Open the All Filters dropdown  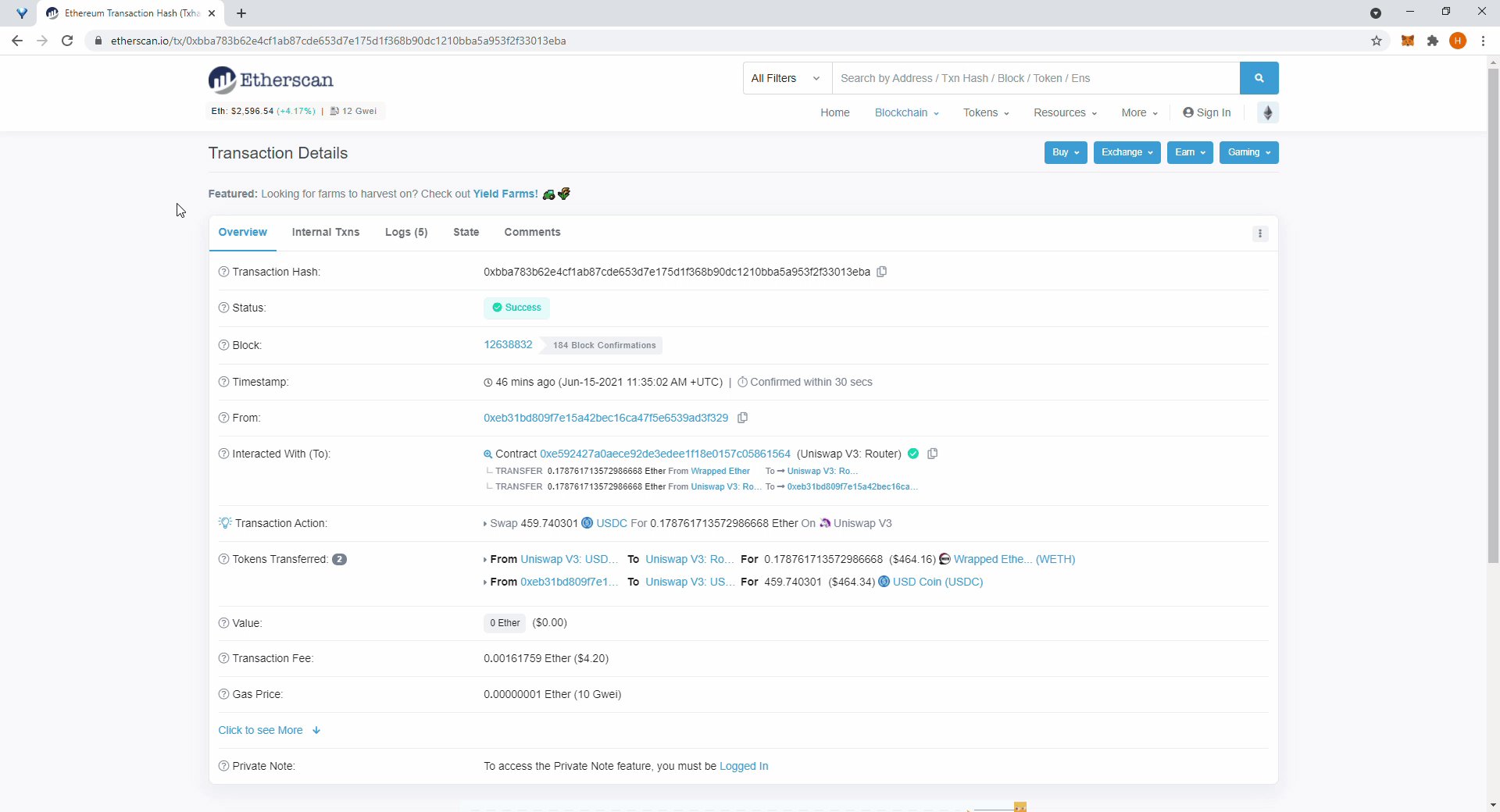pyautogui.click(x=785, y=78)
